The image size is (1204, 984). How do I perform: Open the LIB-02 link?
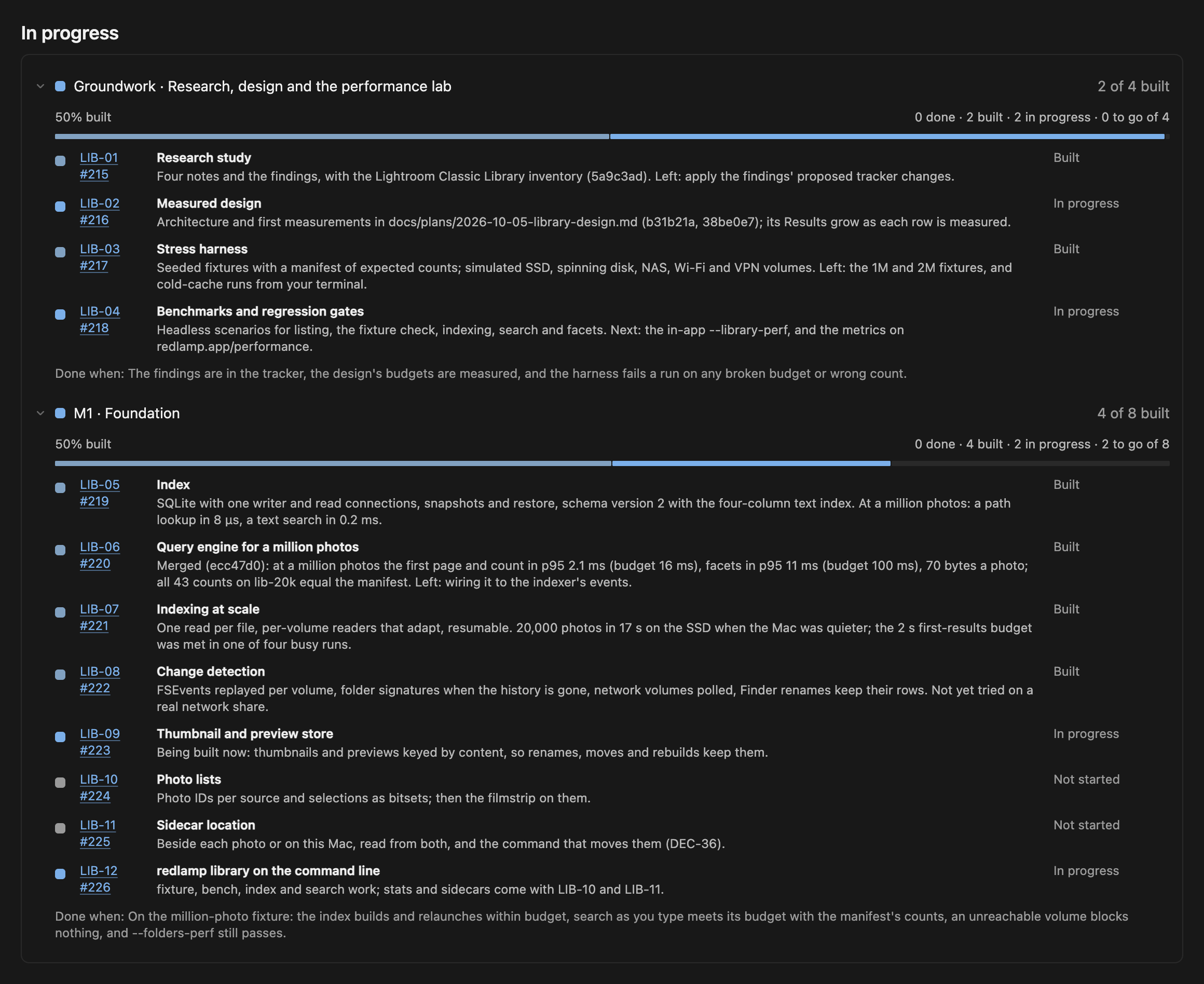100,203
